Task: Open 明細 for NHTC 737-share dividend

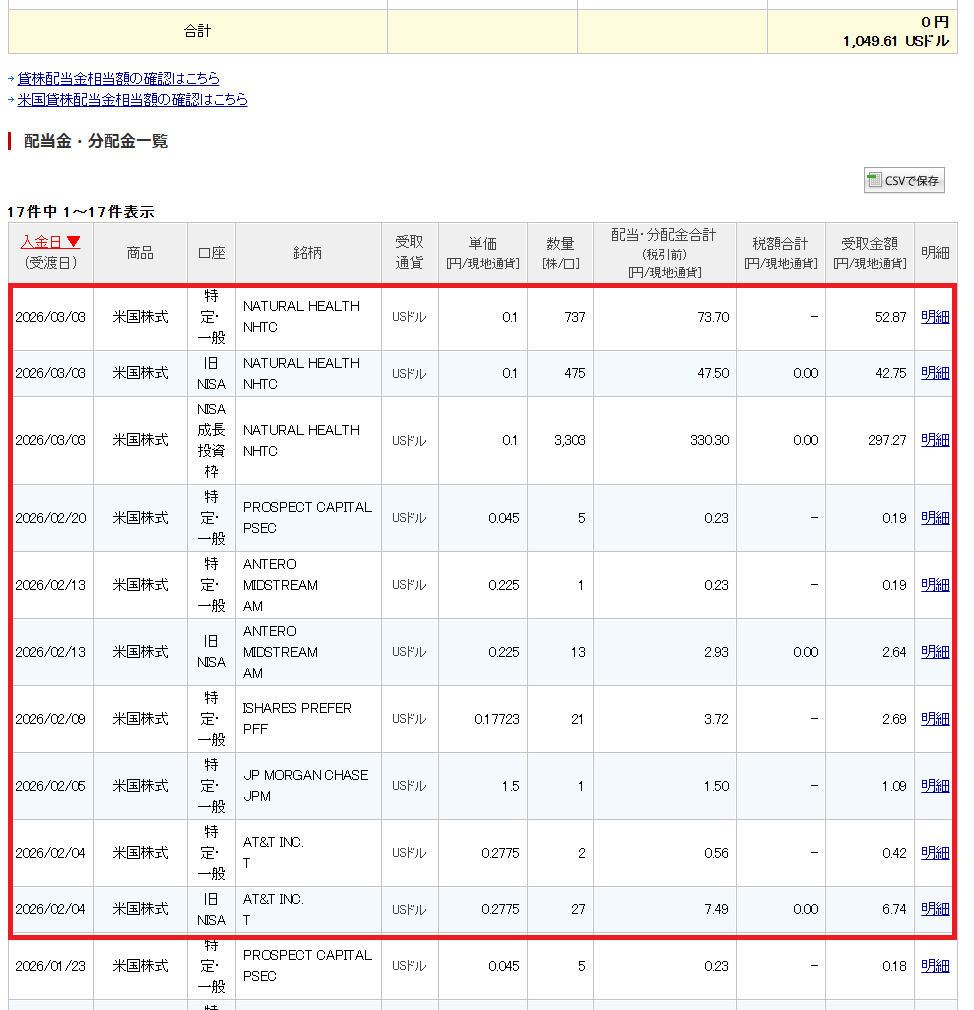Action: 934,317
